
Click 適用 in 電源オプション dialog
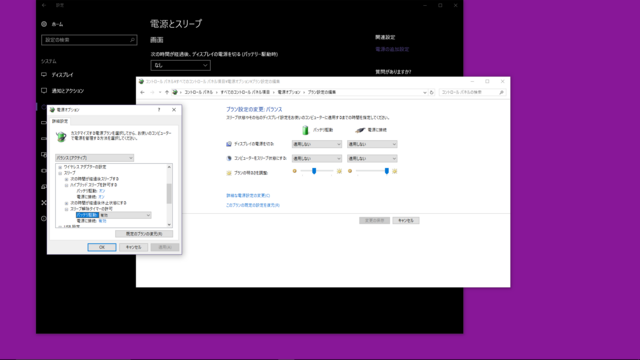(165, 247)
